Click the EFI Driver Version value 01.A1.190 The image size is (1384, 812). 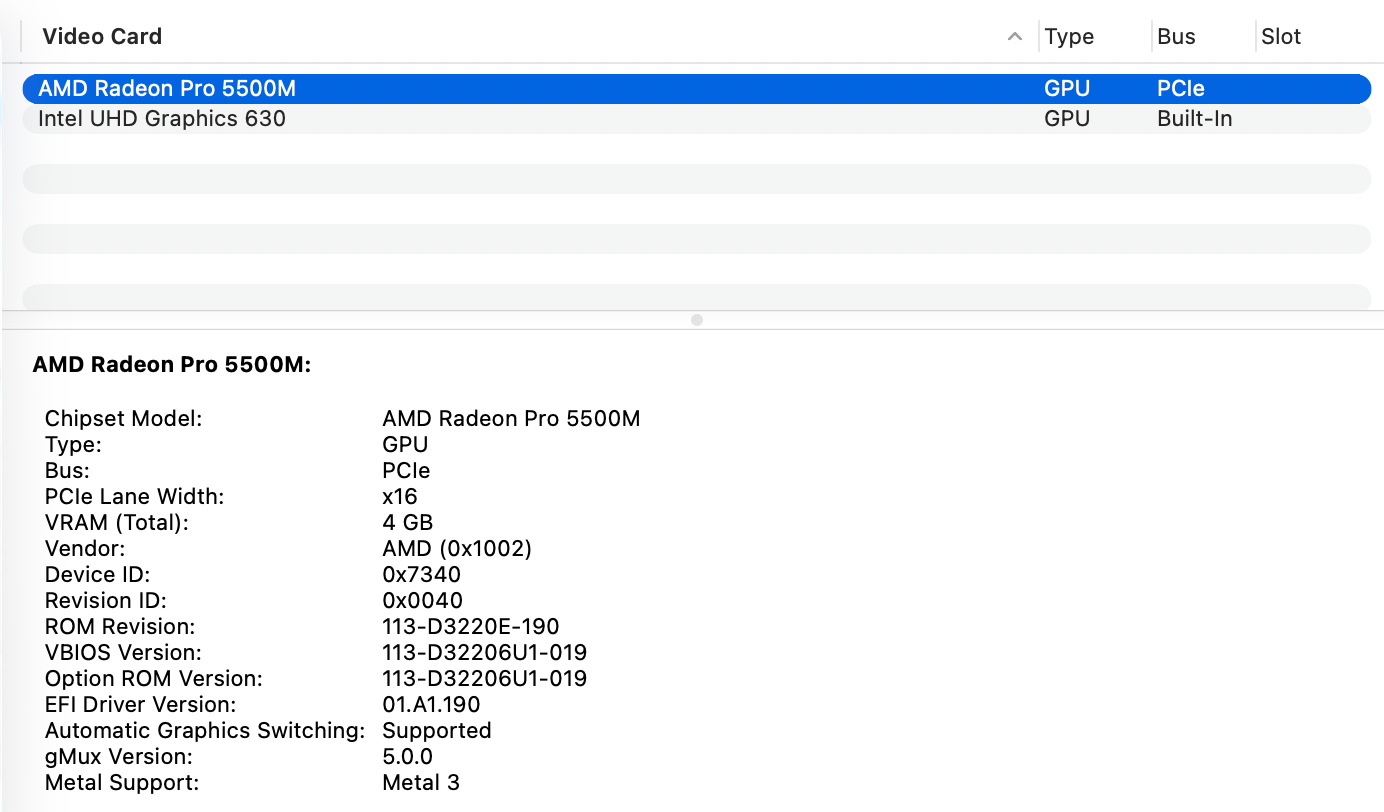coord(431,705)
